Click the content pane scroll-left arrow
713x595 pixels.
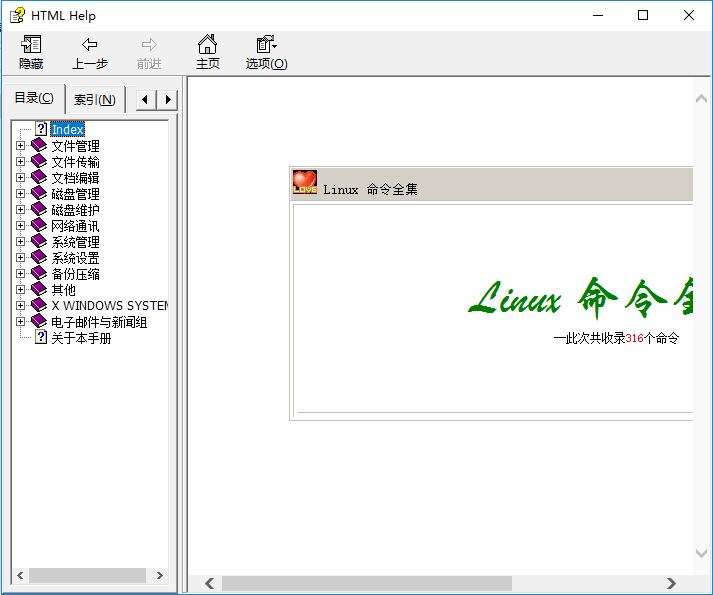210,583
